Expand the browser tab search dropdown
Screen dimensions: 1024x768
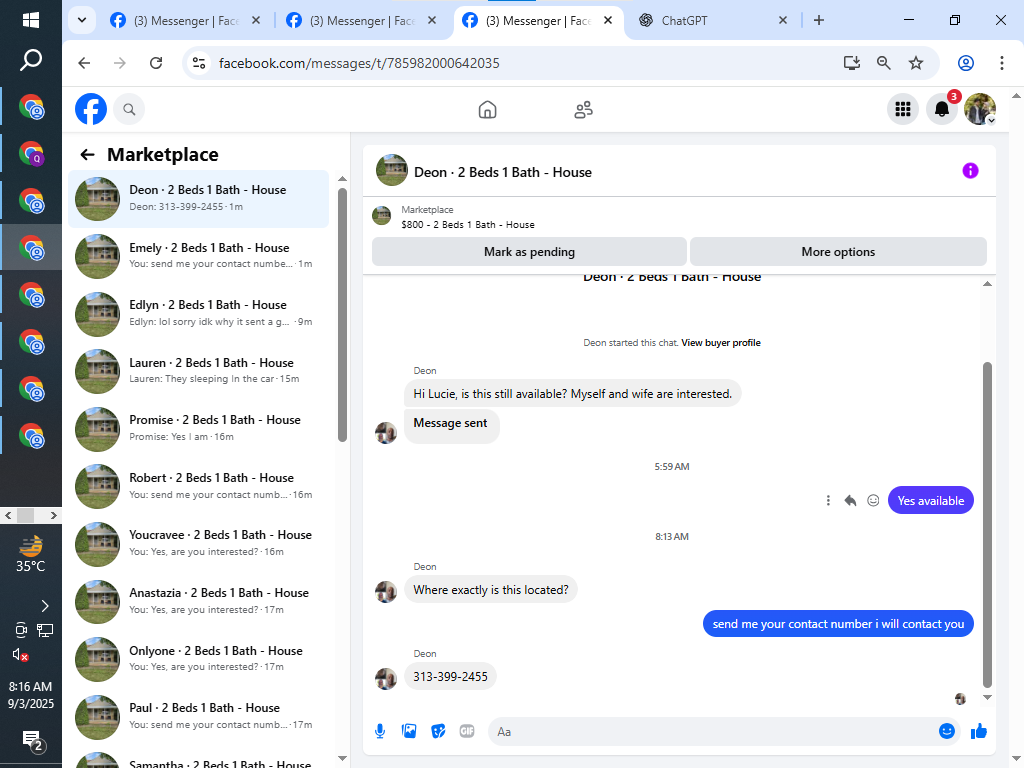point(82,20)
